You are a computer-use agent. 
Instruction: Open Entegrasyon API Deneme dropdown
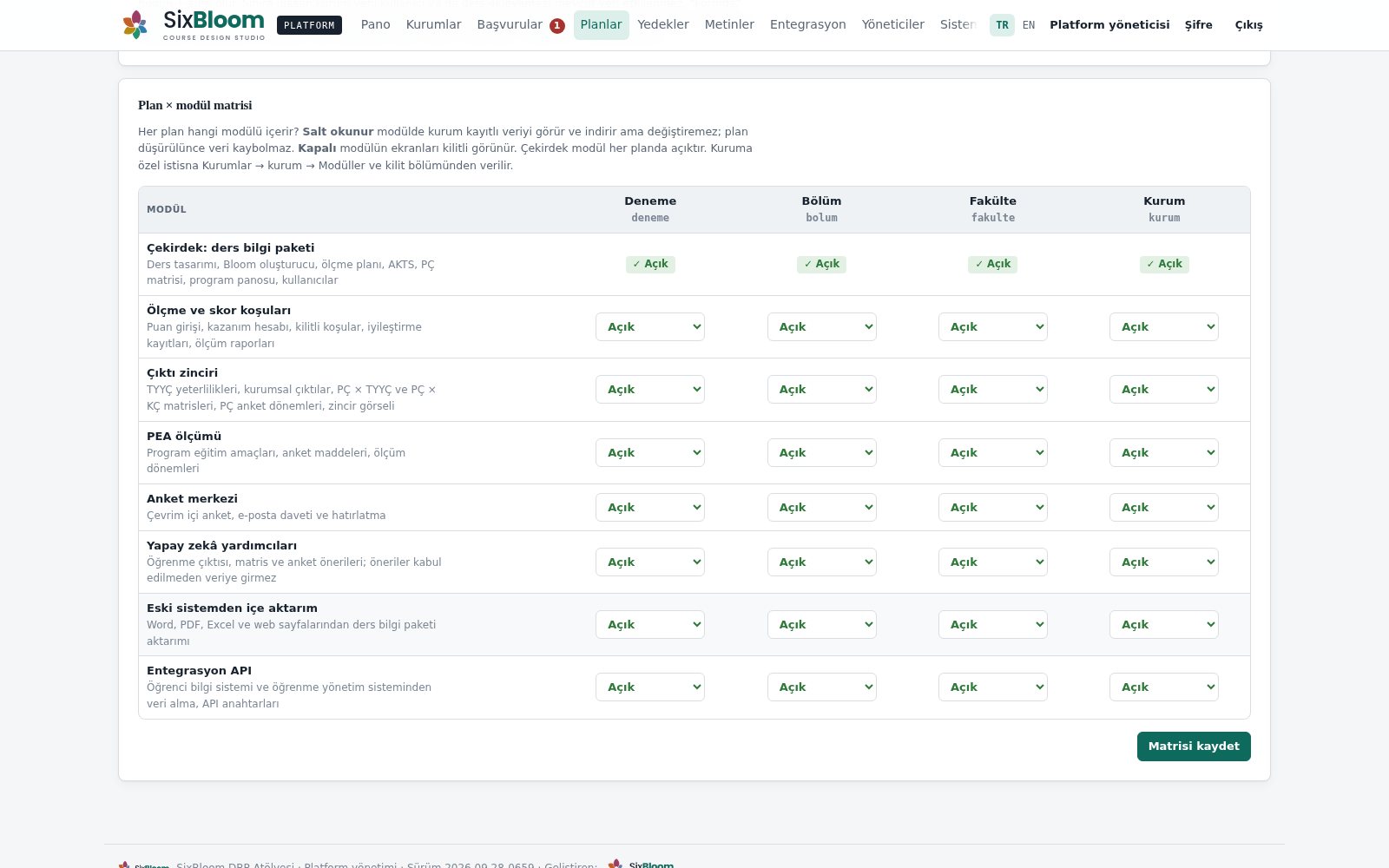(x=650, y=687)
